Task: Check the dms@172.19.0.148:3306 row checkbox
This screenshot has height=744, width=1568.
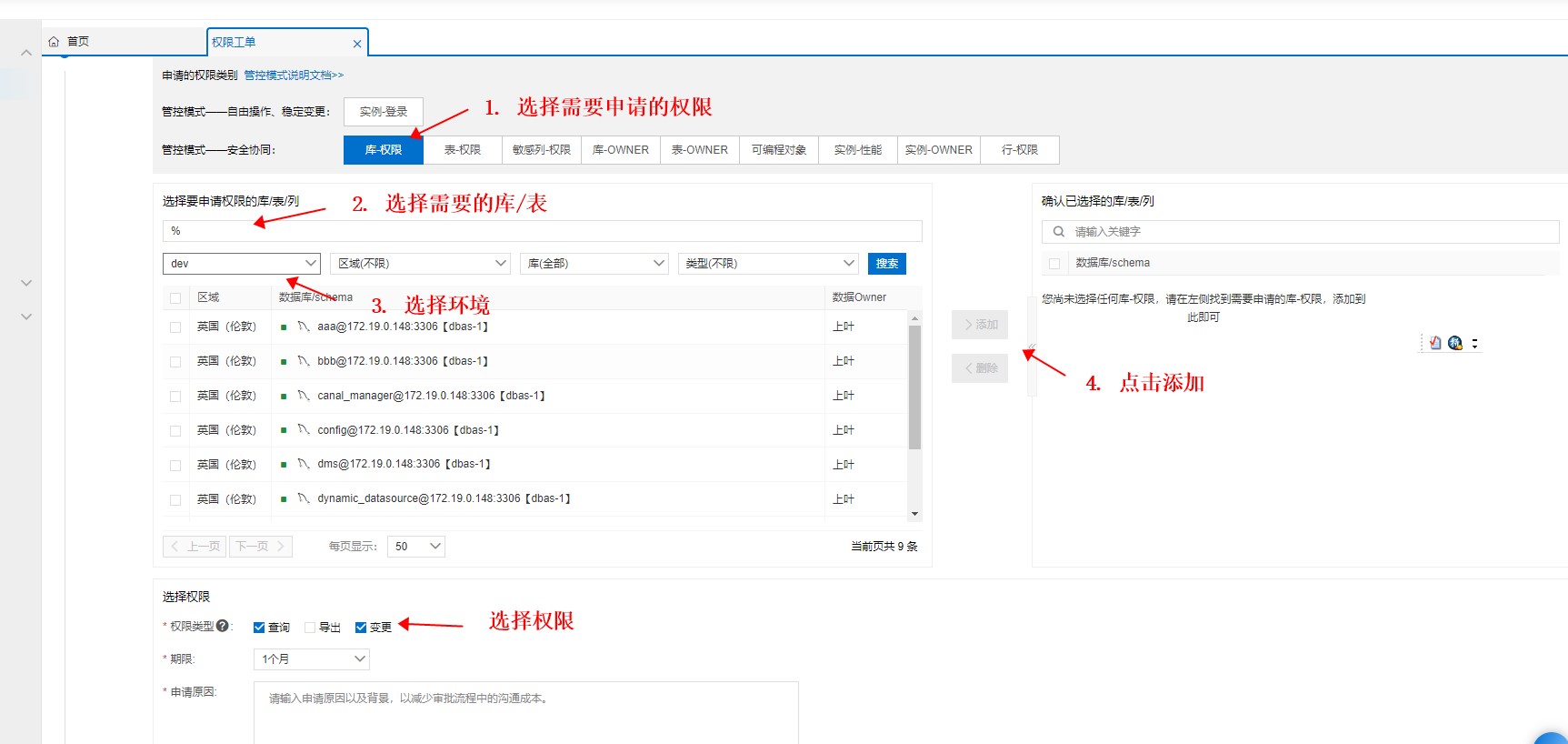Action: [175, 466]
